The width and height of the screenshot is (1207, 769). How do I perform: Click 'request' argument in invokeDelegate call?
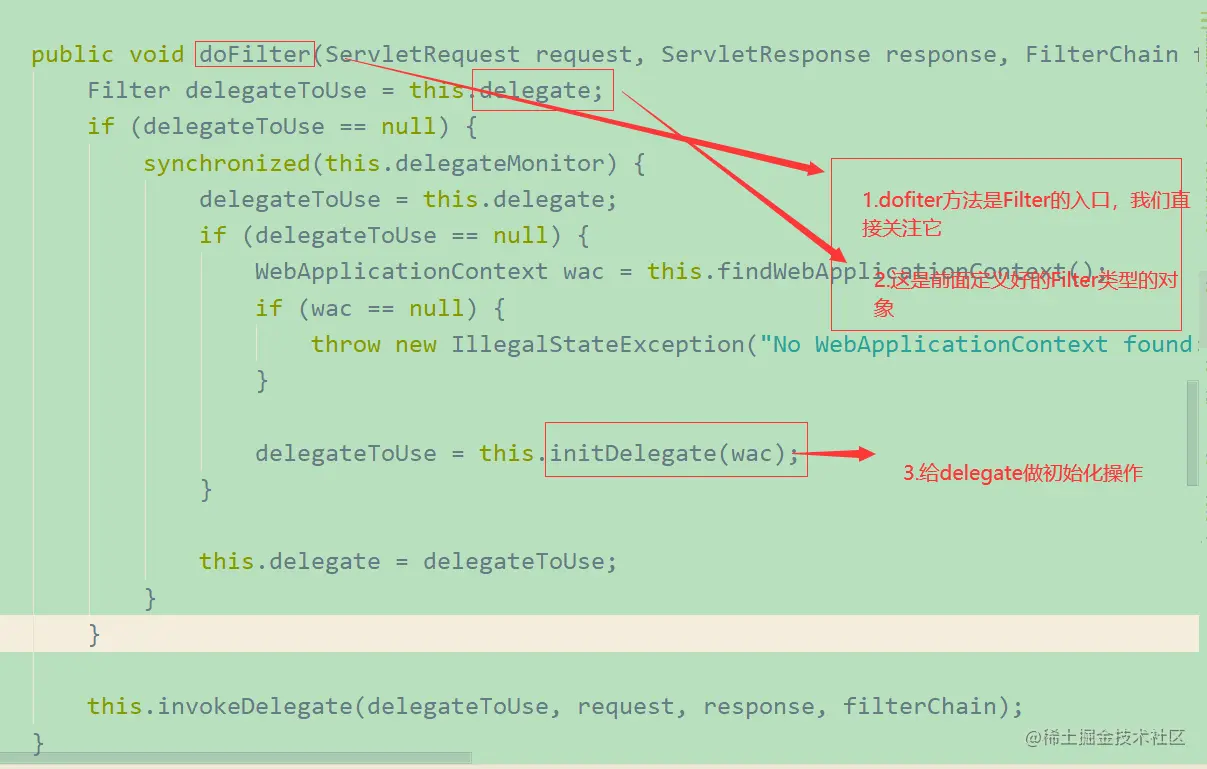click(626, 706)
